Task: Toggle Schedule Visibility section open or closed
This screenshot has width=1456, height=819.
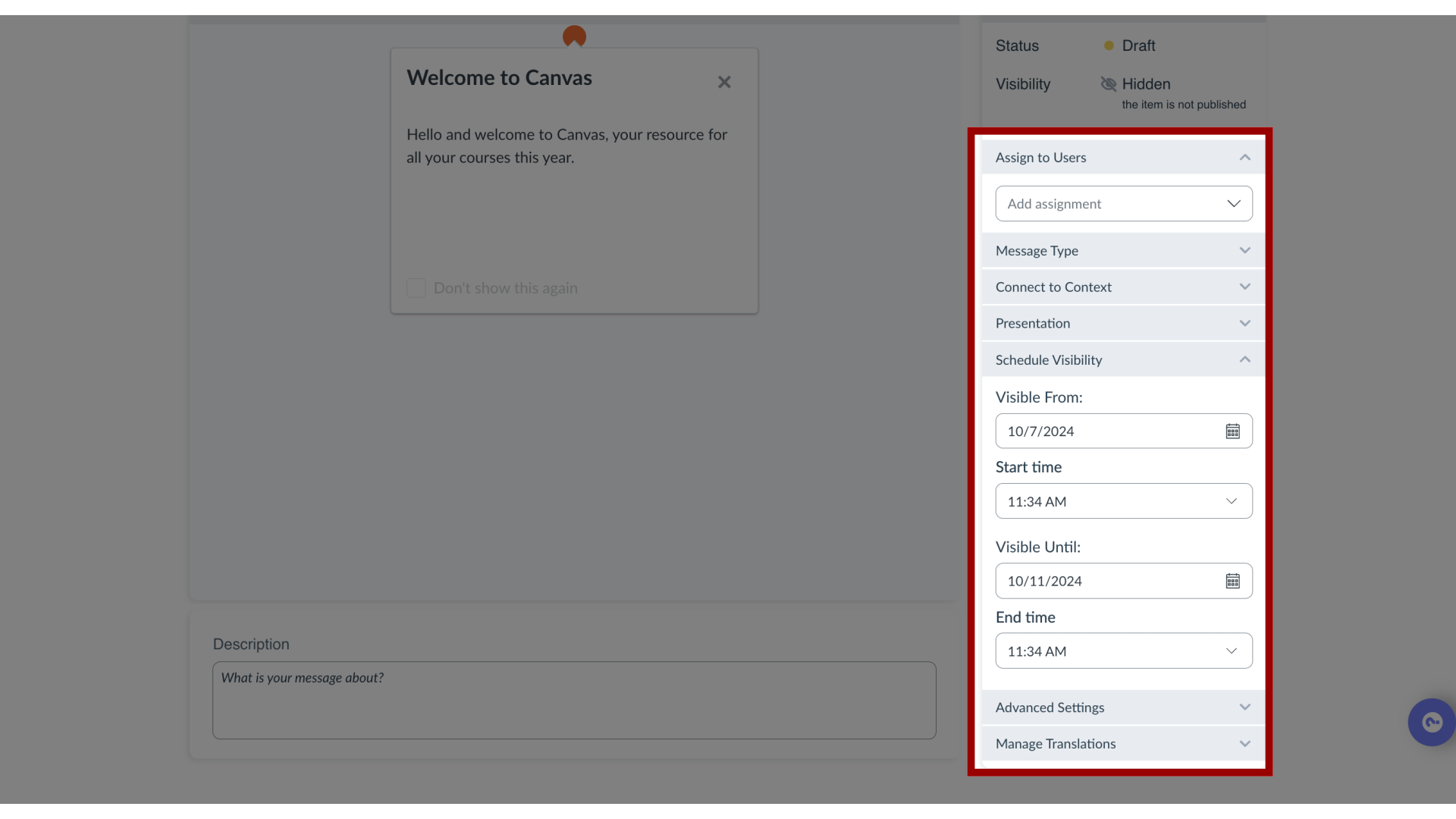Action: tap(1122, 359)
